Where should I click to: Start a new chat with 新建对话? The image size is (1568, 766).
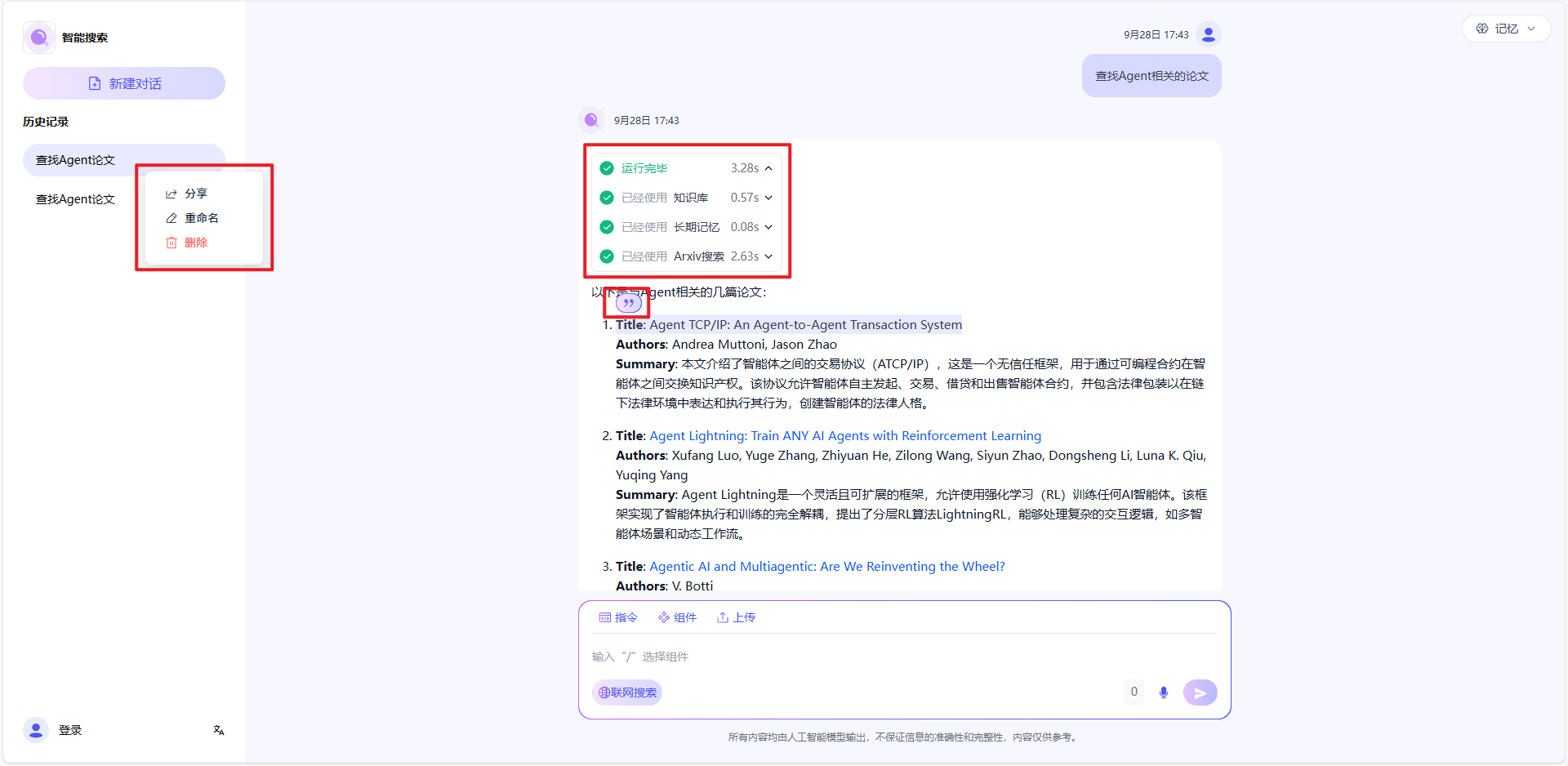124,83
